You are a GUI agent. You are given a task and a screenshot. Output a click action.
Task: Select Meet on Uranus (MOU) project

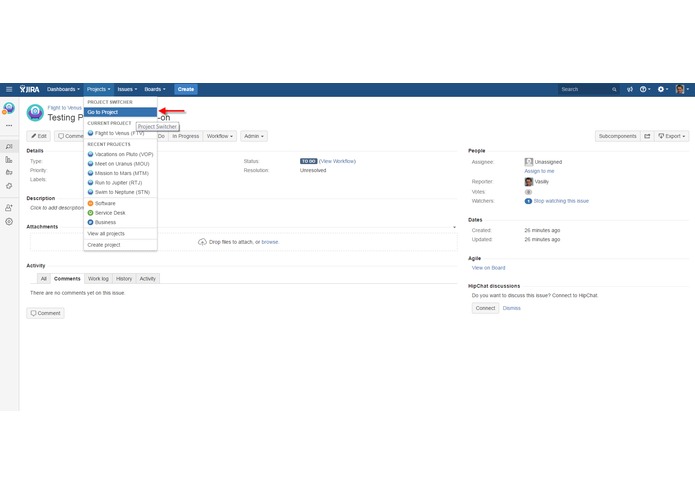click(121, 164)
